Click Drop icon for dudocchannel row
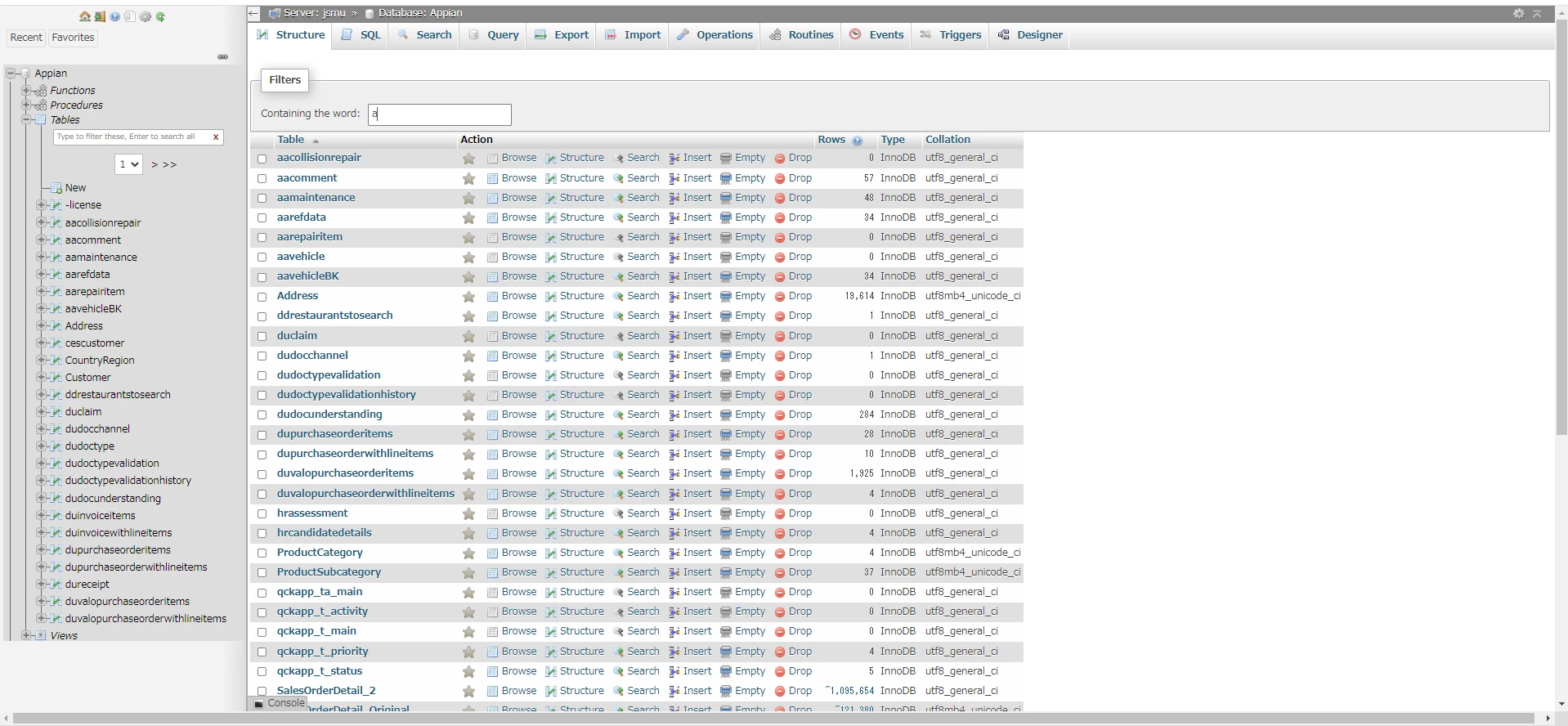The width and height of the screenshot is (1568, 726). pos(780,356)
